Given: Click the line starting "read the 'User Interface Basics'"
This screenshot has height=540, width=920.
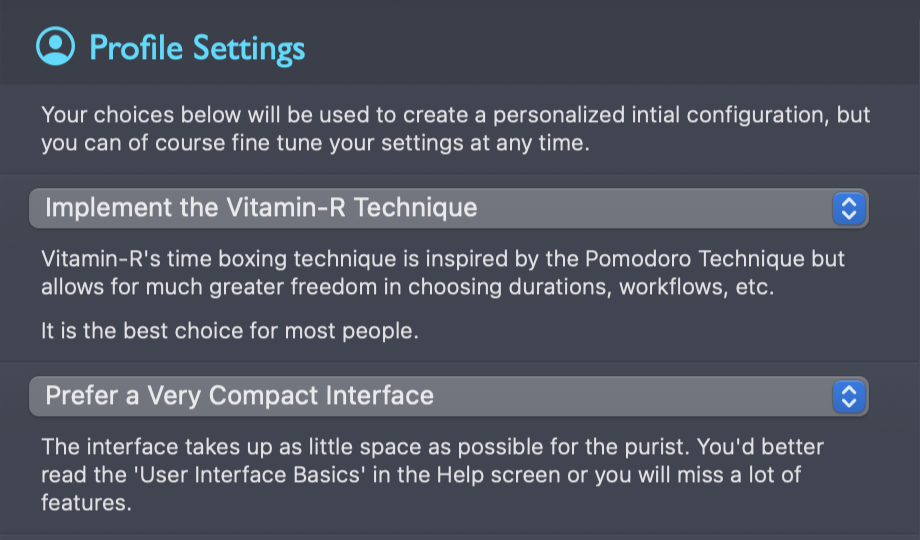Looking at the screenshot, I should coord(420,475).
